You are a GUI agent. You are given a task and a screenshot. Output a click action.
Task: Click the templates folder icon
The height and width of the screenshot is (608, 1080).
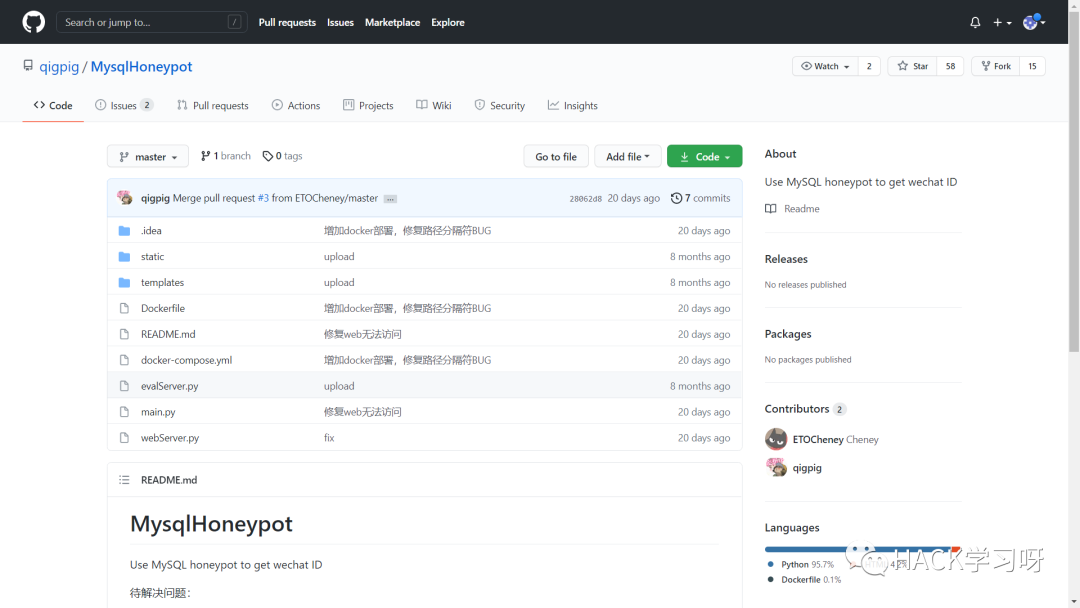[x=124, y=282]
